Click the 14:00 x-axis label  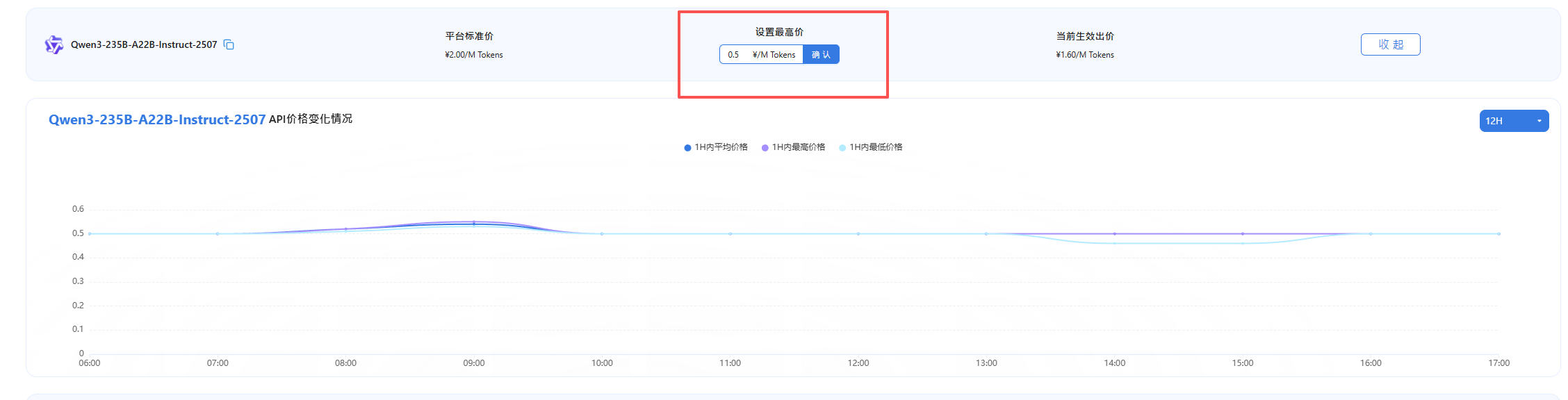pos(1115,363)
